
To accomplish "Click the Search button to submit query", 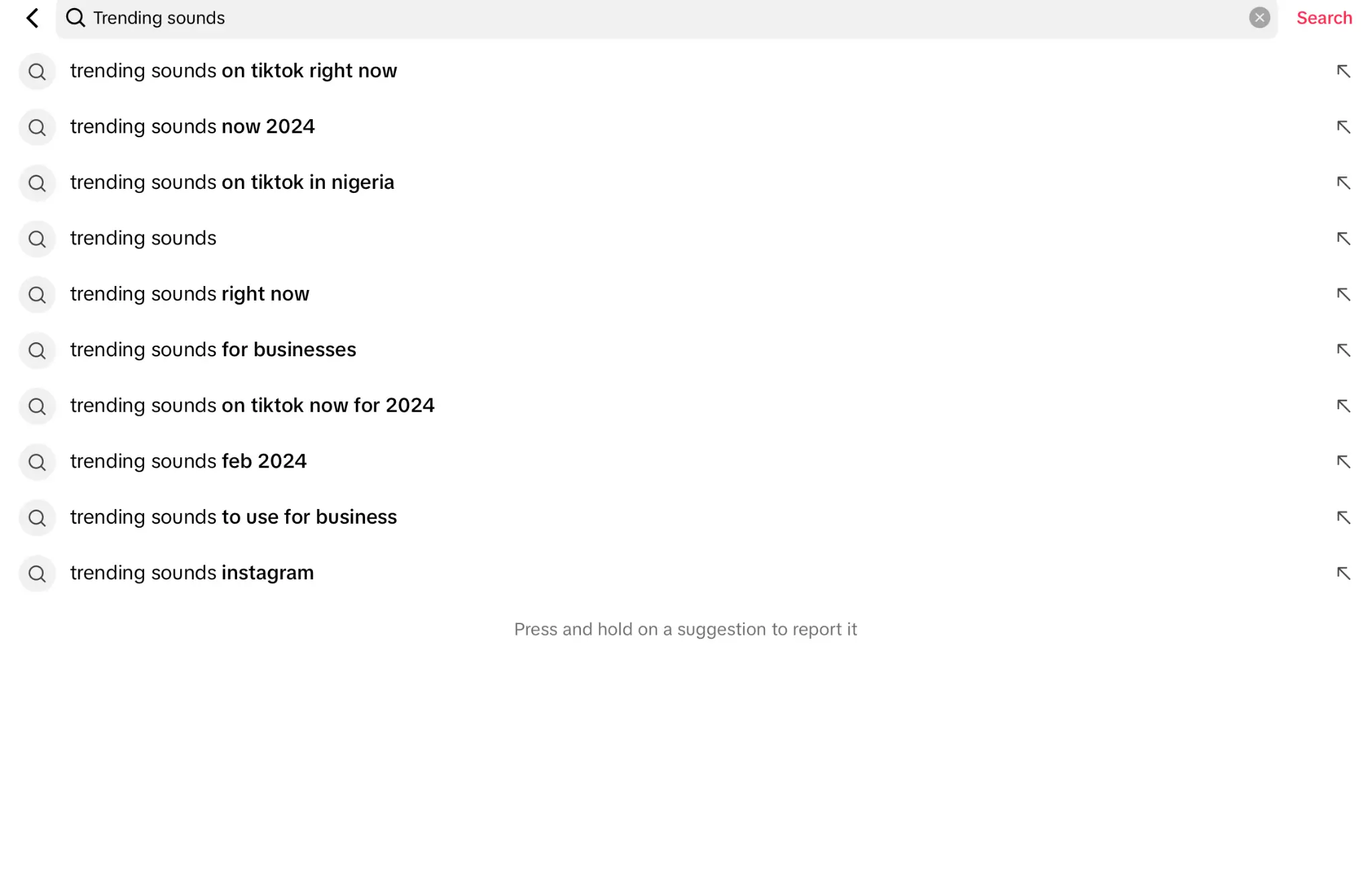I will point(1324,17).
